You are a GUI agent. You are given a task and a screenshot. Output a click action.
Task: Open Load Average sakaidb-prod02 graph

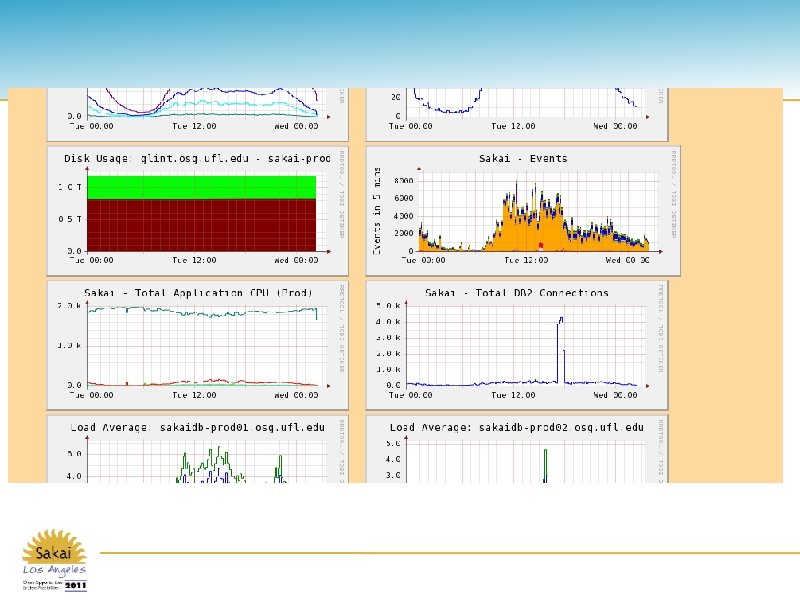pos(516,449)
